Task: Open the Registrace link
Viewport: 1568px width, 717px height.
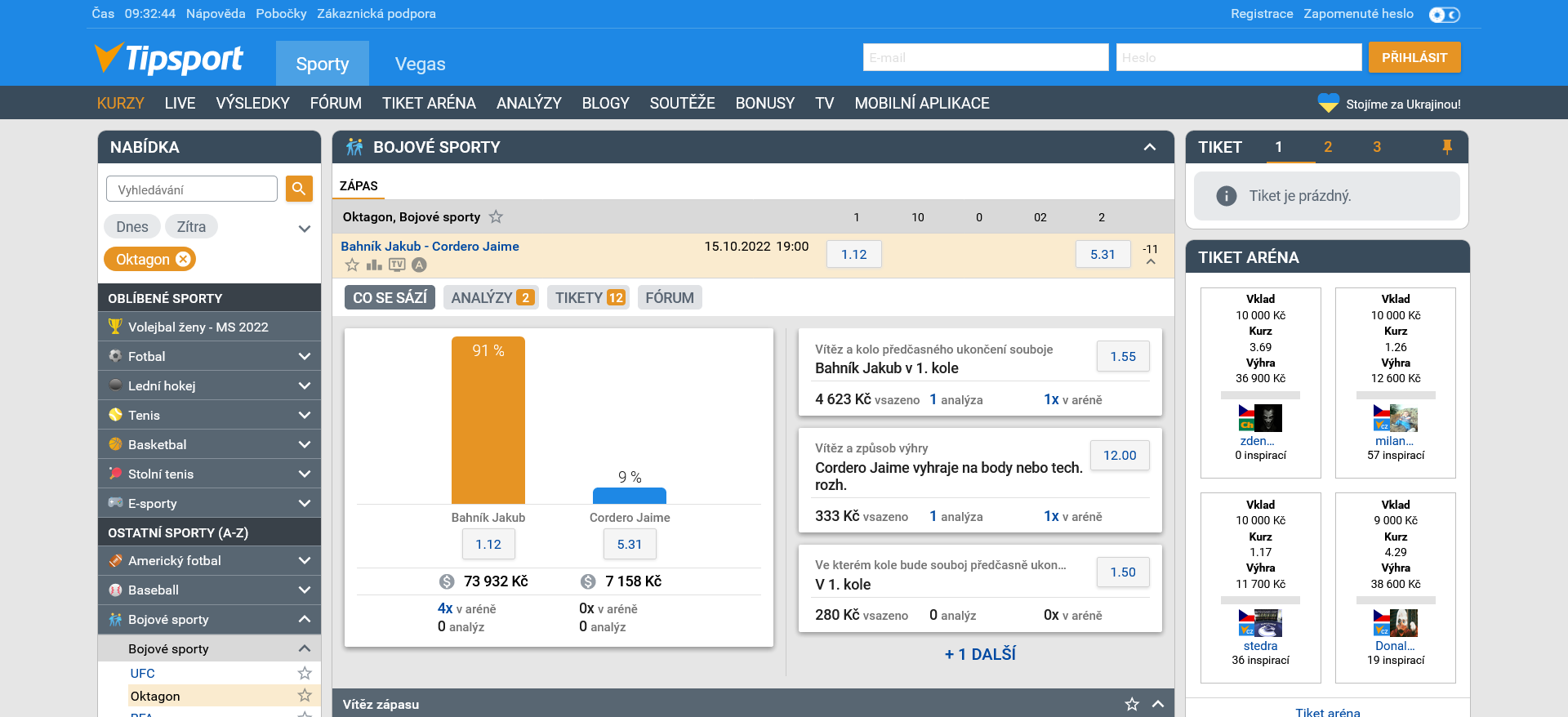Action: click(x=1262, y=14)
